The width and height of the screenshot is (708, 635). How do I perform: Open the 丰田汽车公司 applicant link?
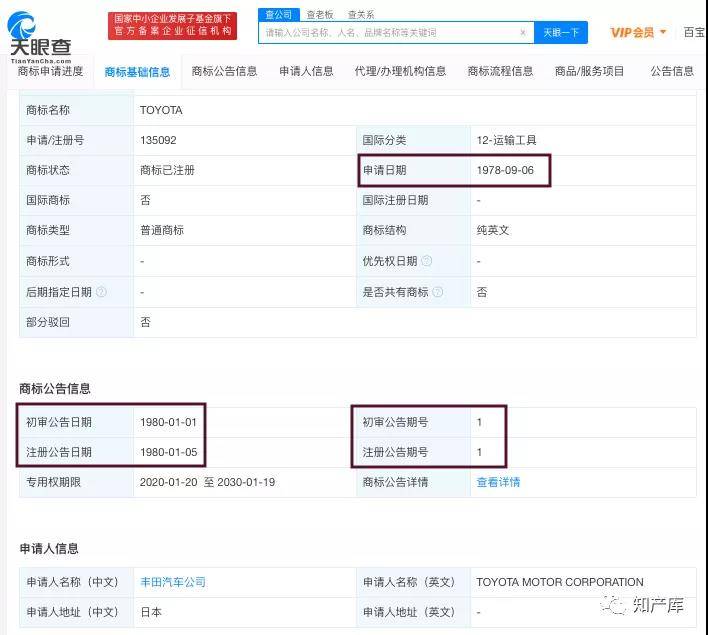[173, 582]
